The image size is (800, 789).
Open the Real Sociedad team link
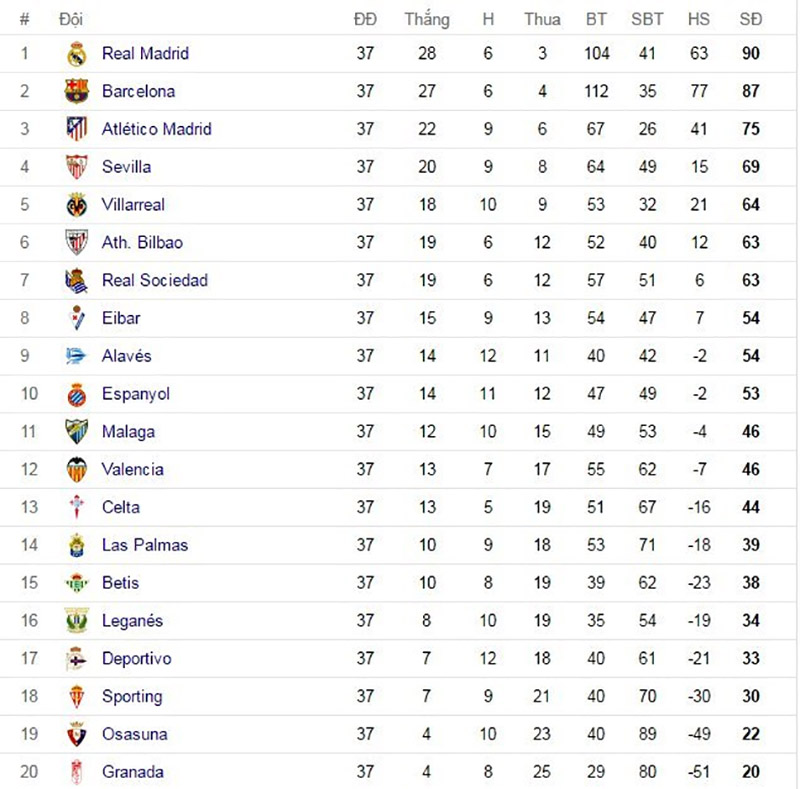tap(154, 280)
